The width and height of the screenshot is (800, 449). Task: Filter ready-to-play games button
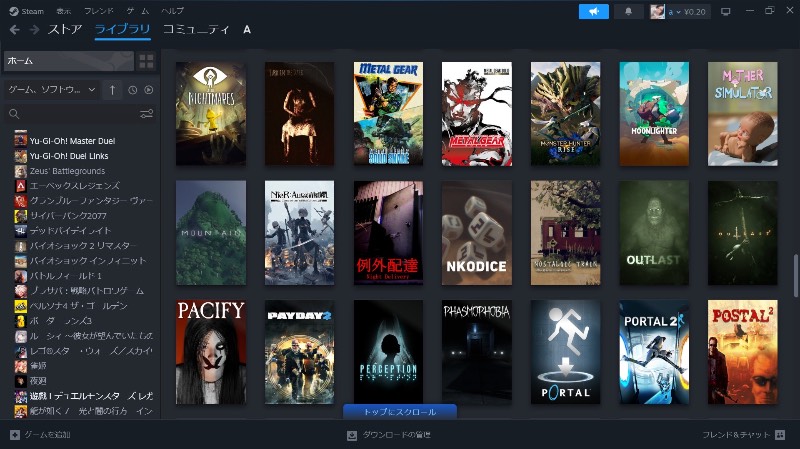pyautogui.click(x=148, y=90)
